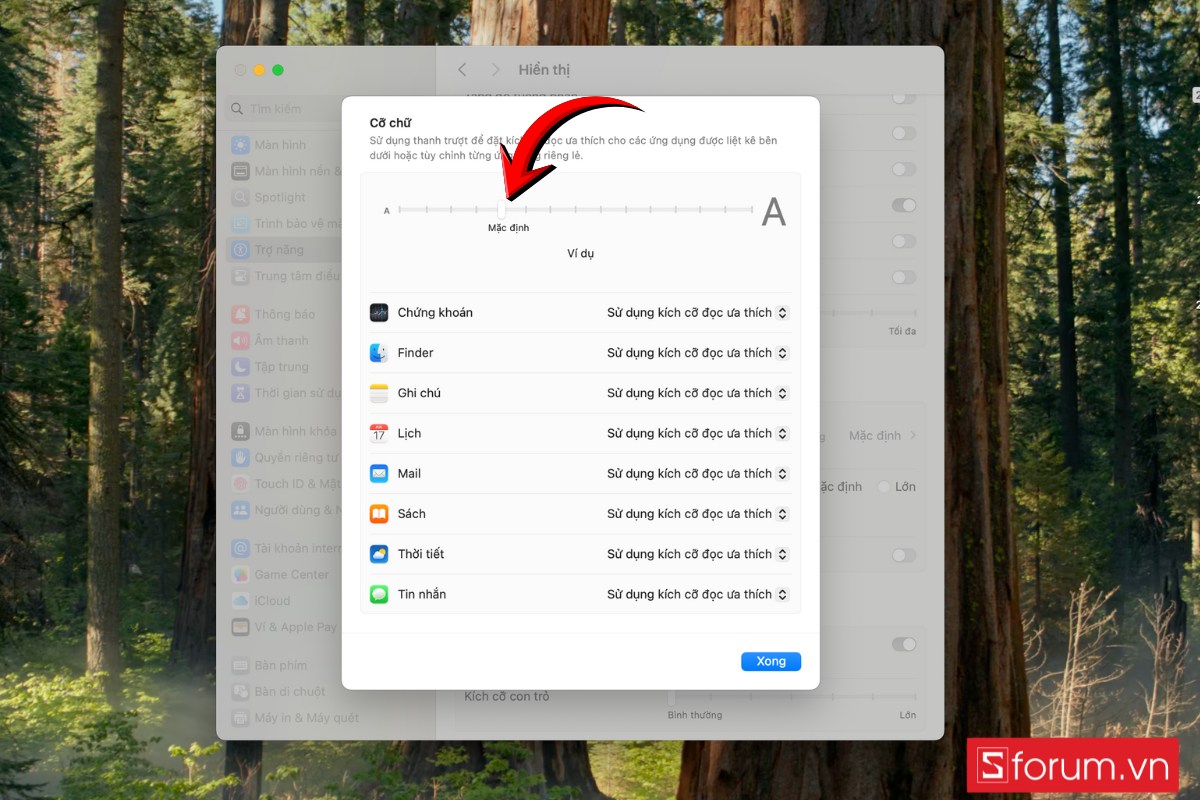Click the Mail app icon
The width and height of the screenshot is (1200, 800).
point(379,473)
